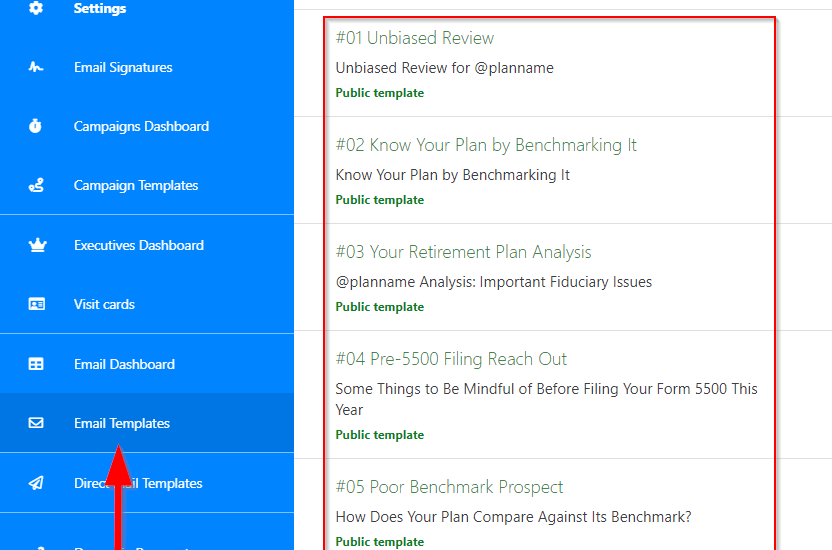Select Campaign Templates in the sidebar
832x550 pixels.
[x=136, y=186]
